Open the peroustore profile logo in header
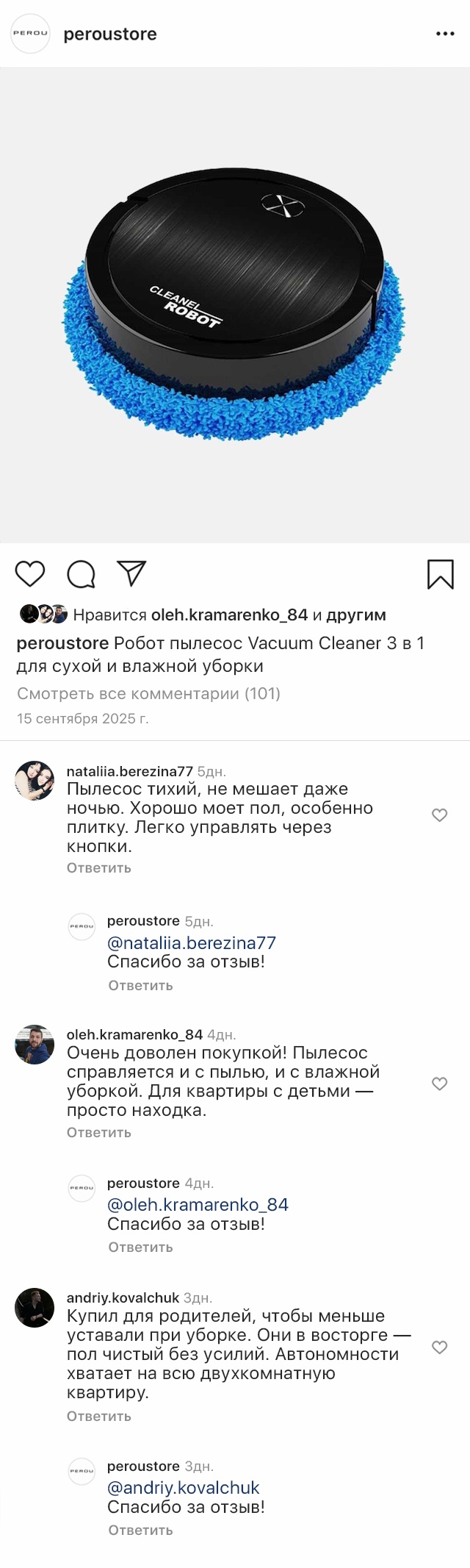The height and width of the screenshot is (1568, 470). click(x=30, y=34)
